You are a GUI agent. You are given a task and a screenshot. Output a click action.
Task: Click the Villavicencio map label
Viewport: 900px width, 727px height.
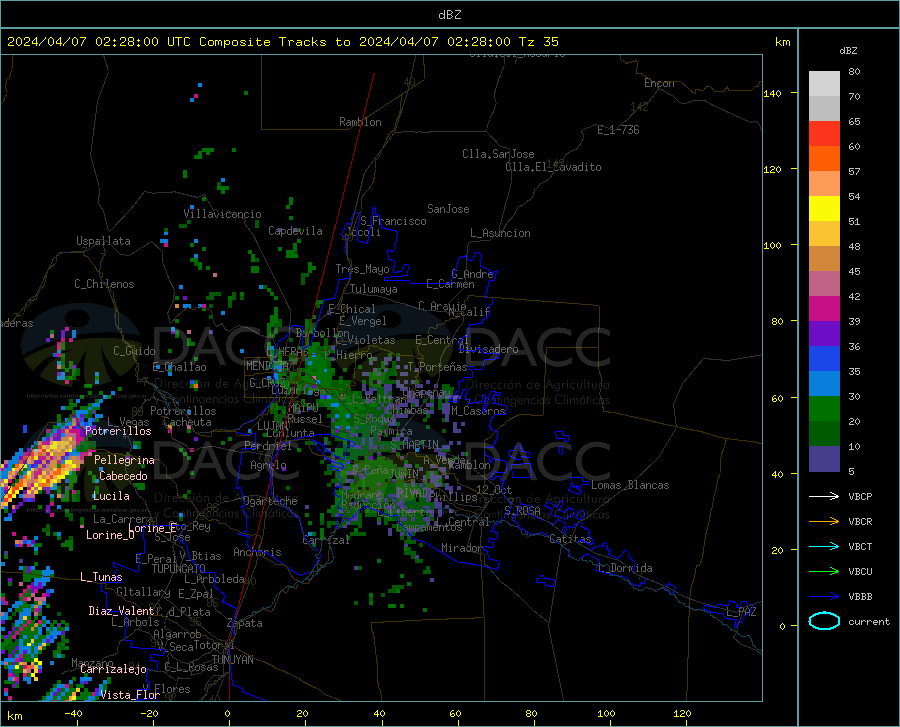click(222, 214)
